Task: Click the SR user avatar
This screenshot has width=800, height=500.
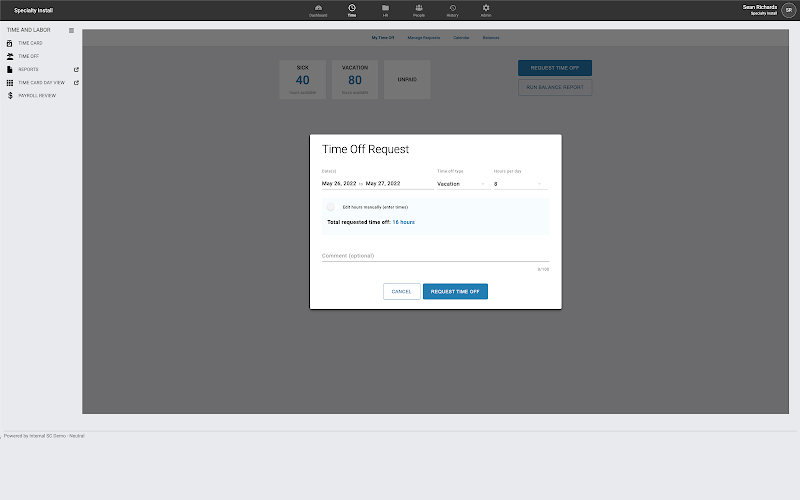Action: pos(788,10)
